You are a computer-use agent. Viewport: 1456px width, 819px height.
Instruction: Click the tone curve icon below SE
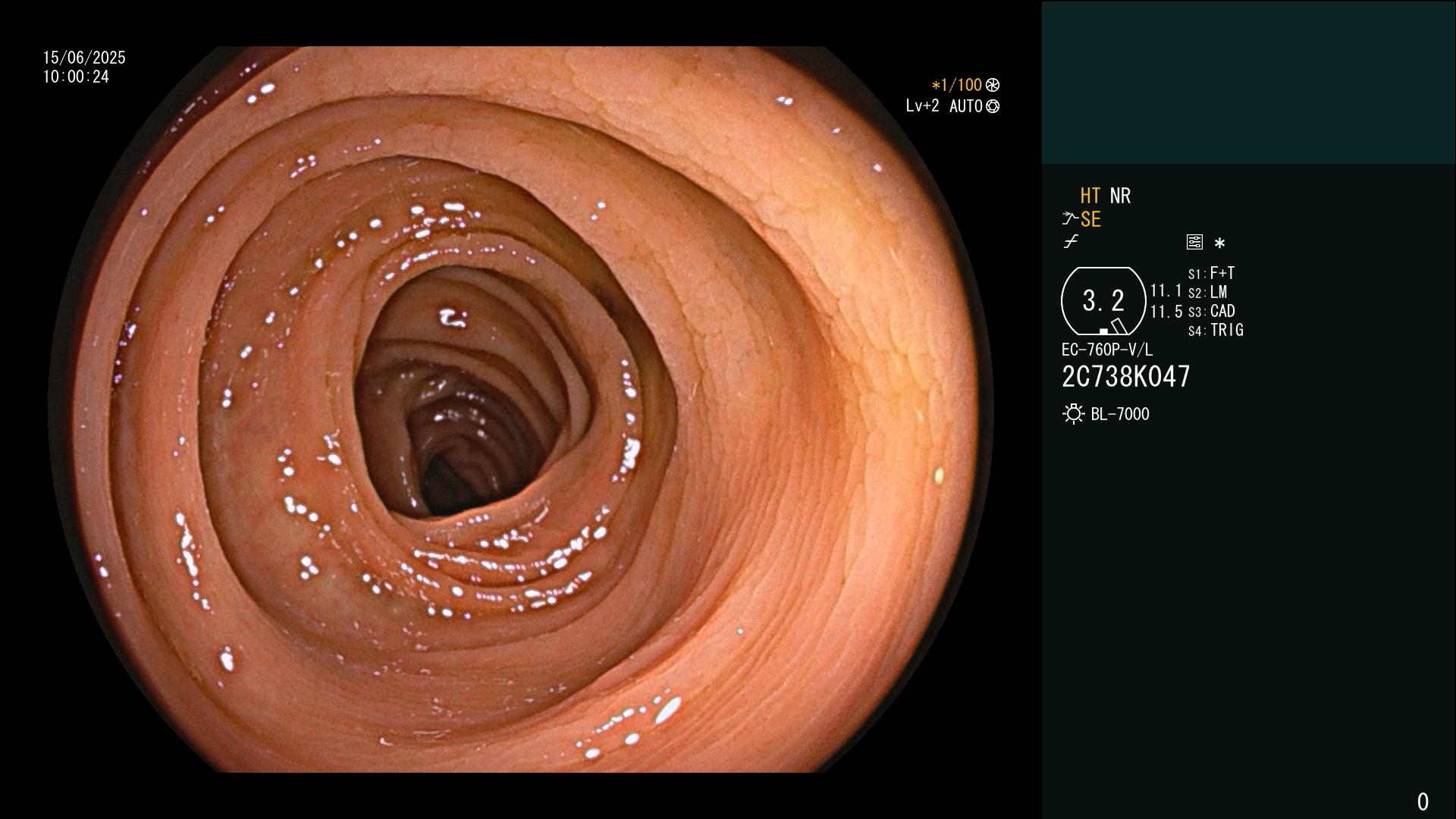point(1071,242)
